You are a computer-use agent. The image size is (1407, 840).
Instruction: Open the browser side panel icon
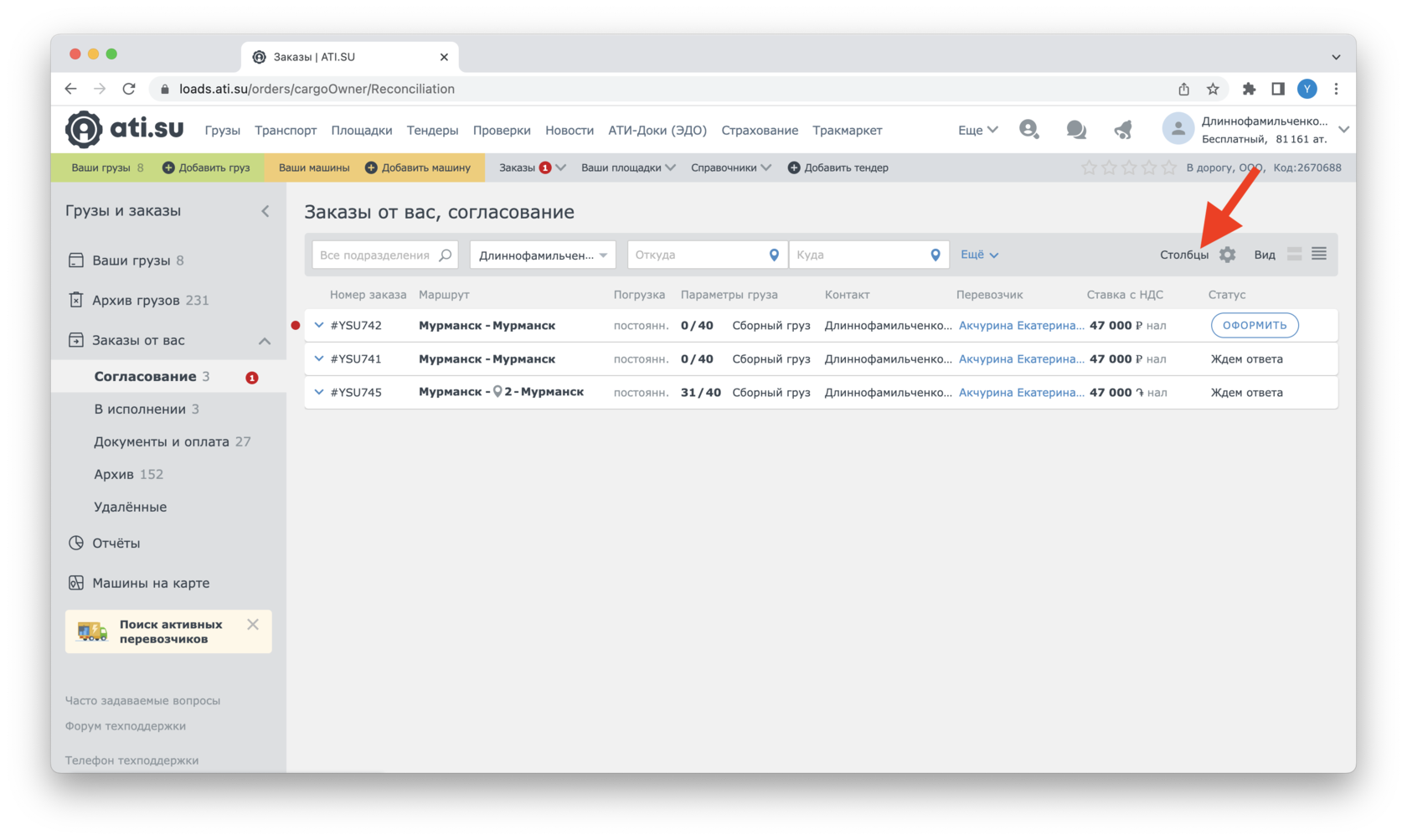pos(1278,89)
